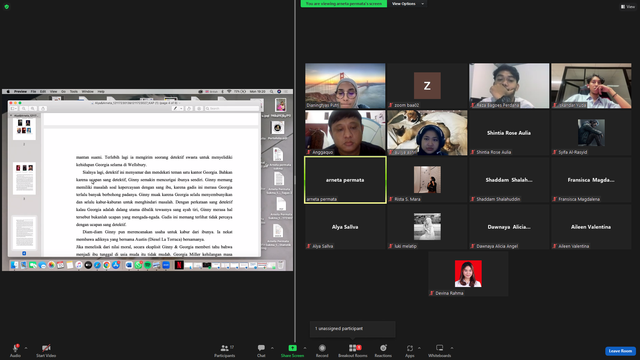
Task: Click the markup pen icon in shared Preview toolbar
Action: click(x=175, y=109)
